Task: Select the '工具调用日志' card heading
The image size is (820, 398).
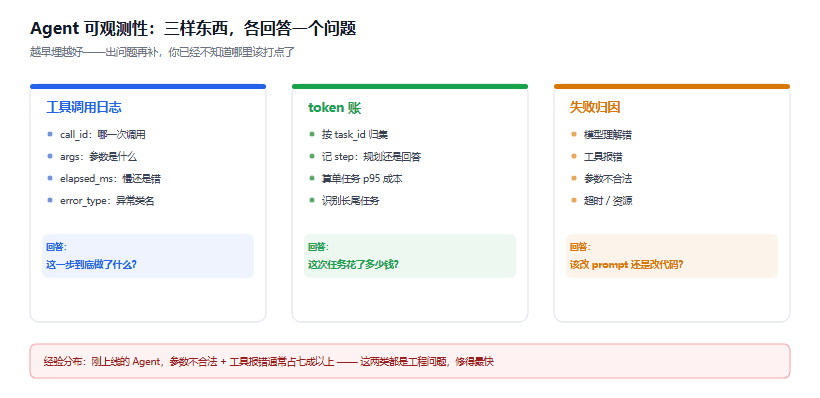Action: (x=84, y=108)
